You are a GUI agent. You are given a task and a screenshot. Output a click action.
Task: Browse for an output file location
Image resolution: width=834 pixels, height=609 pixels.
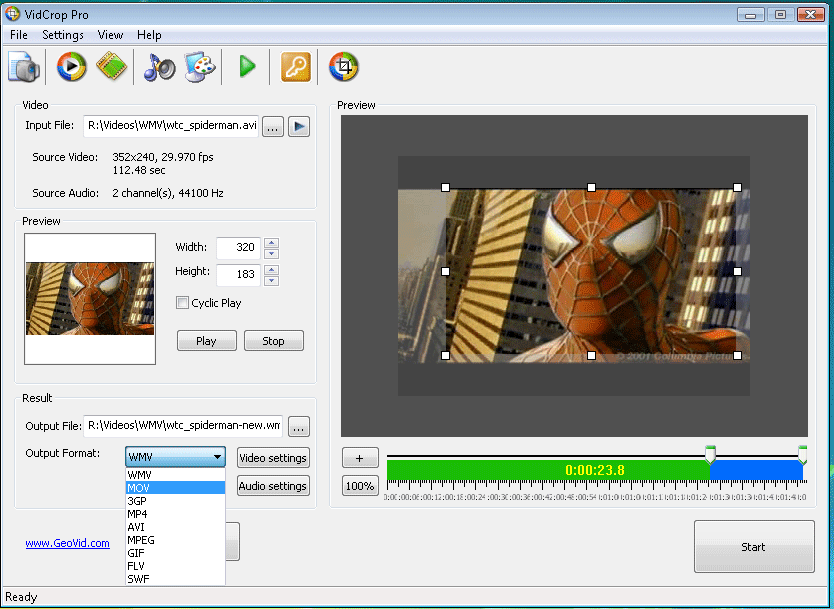click(298, 427)
